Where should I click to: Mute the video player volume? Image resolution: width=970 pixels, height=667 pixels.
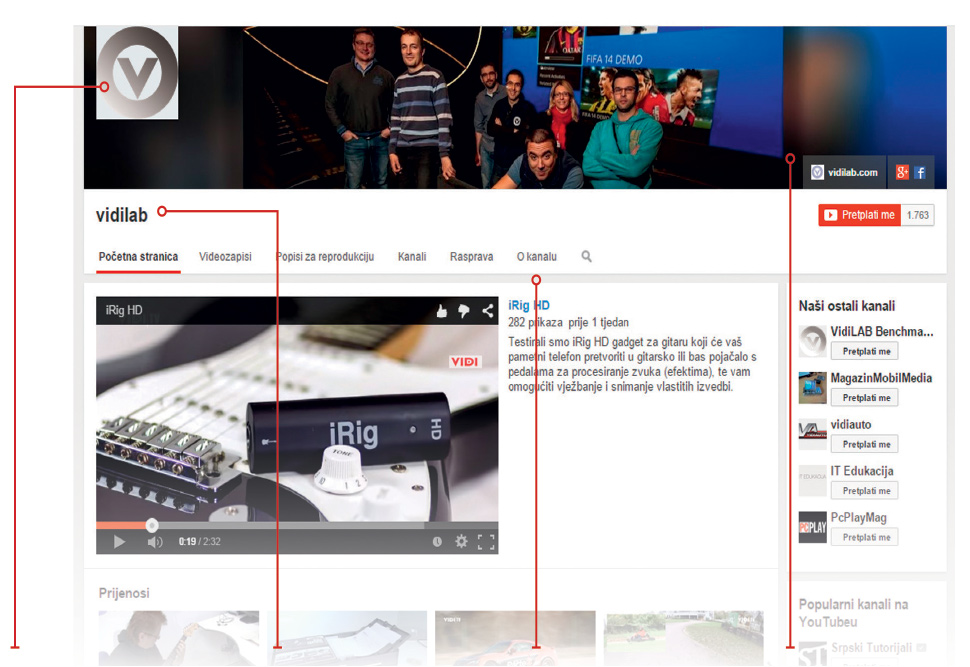click(x=155, y=542)
